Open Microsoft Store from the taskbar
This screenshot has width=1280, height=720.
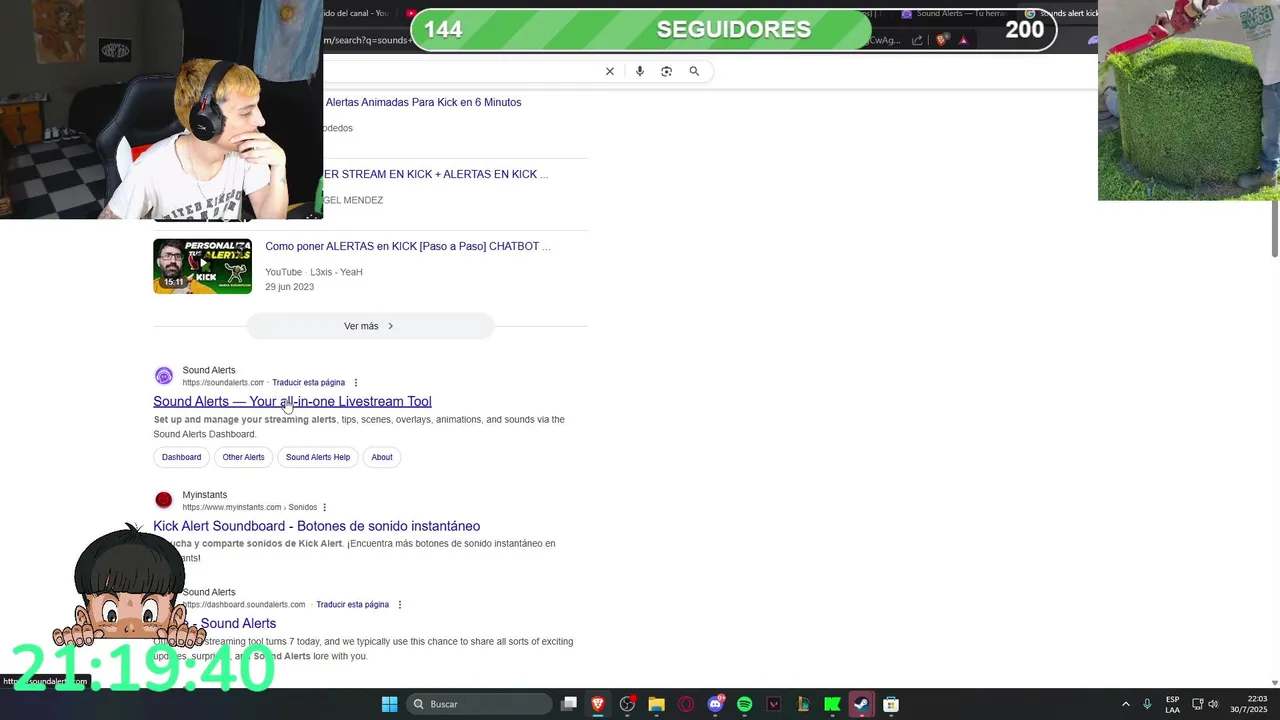pyautogui.click(x=891, y=704)
